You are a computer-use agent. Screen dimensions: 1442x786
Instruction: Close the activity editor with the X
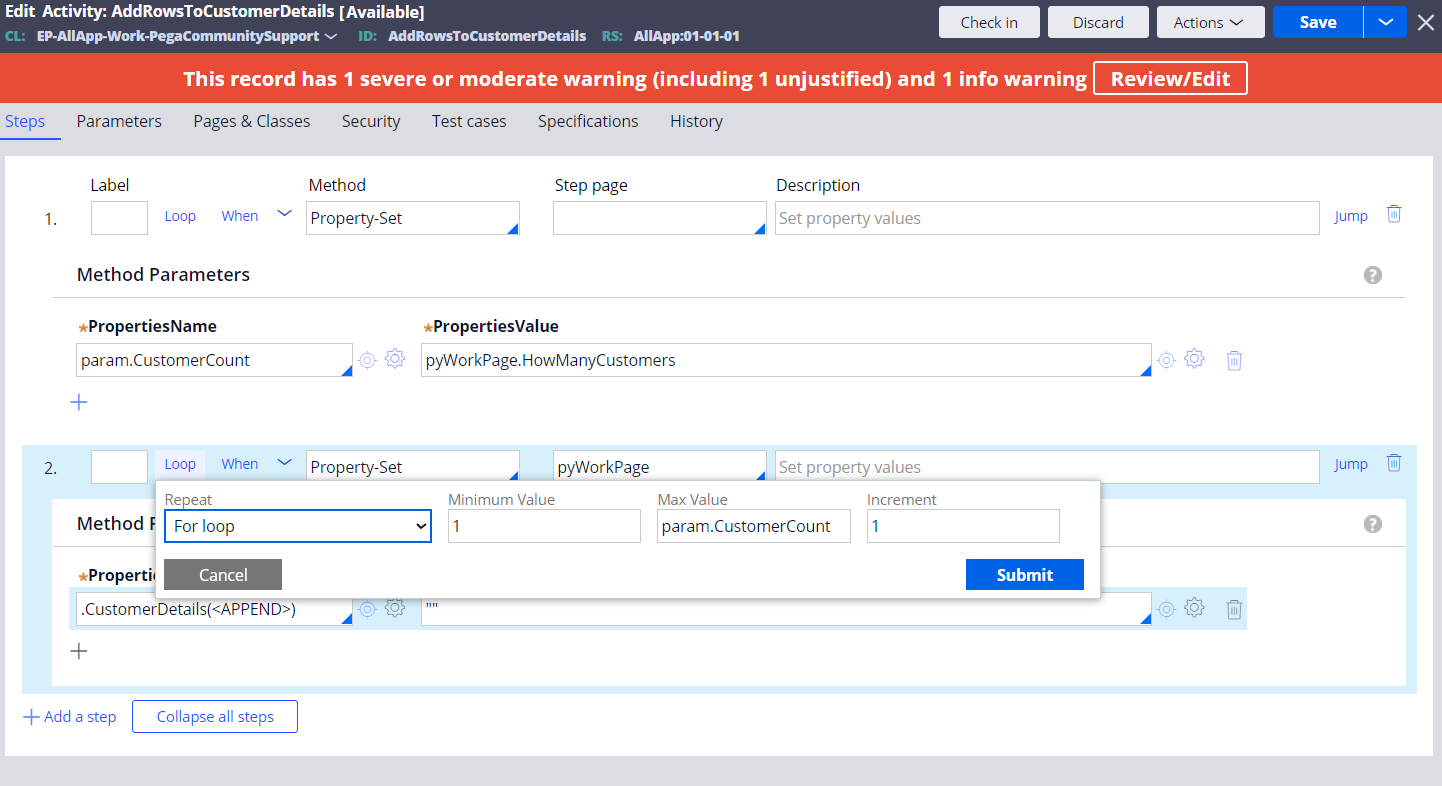1425,22
